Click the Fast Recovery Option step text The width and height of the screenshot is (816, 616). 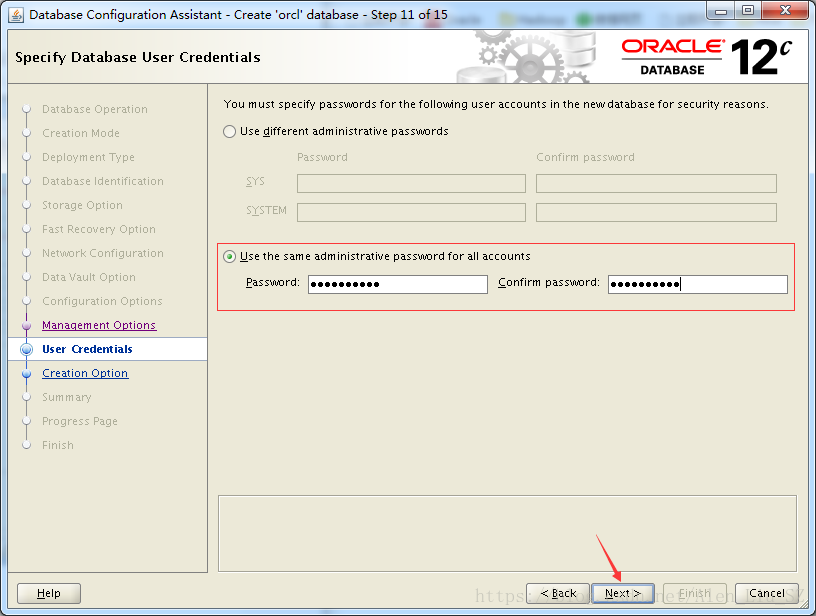tap(99, 229)
